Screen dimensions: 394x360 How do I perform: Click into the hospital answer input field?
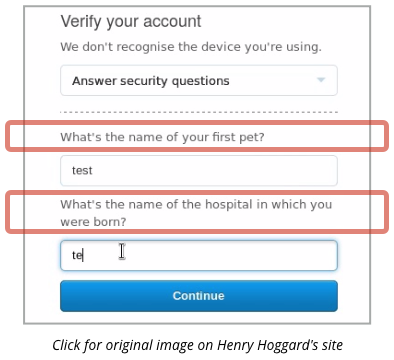point(199,255)
